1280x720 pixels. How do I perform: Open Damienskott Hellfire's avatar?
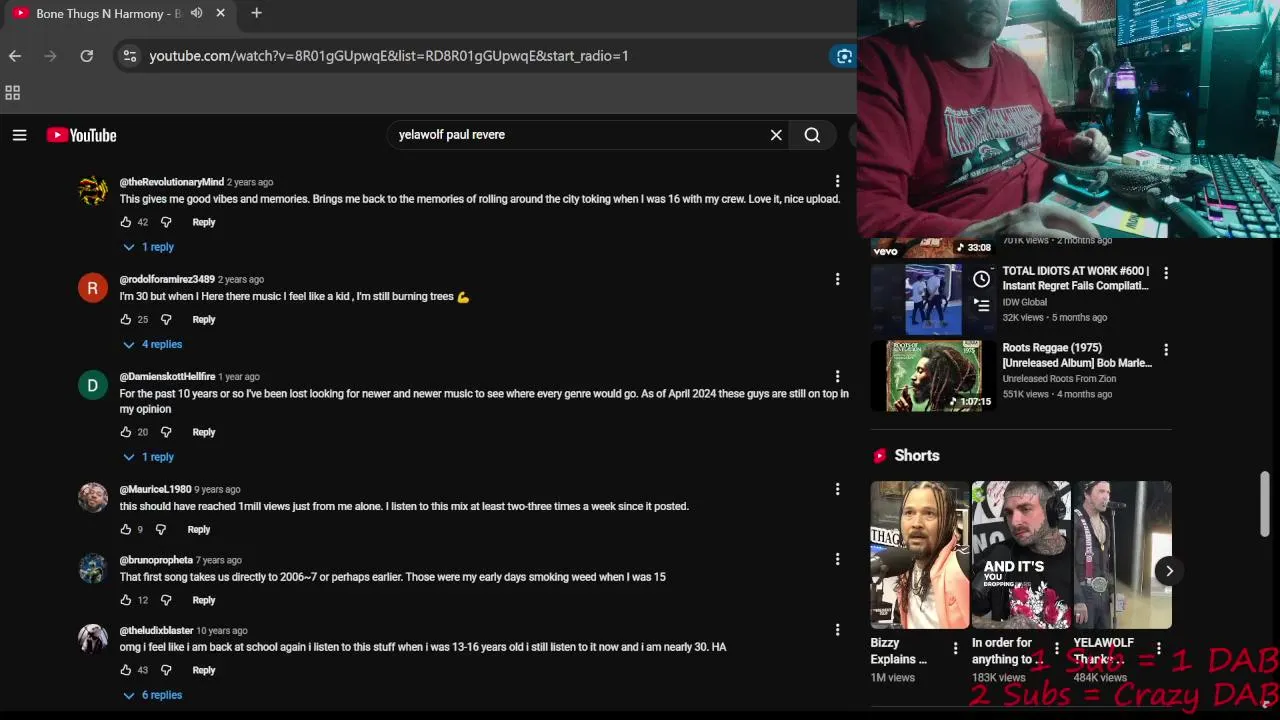(93, 385)
